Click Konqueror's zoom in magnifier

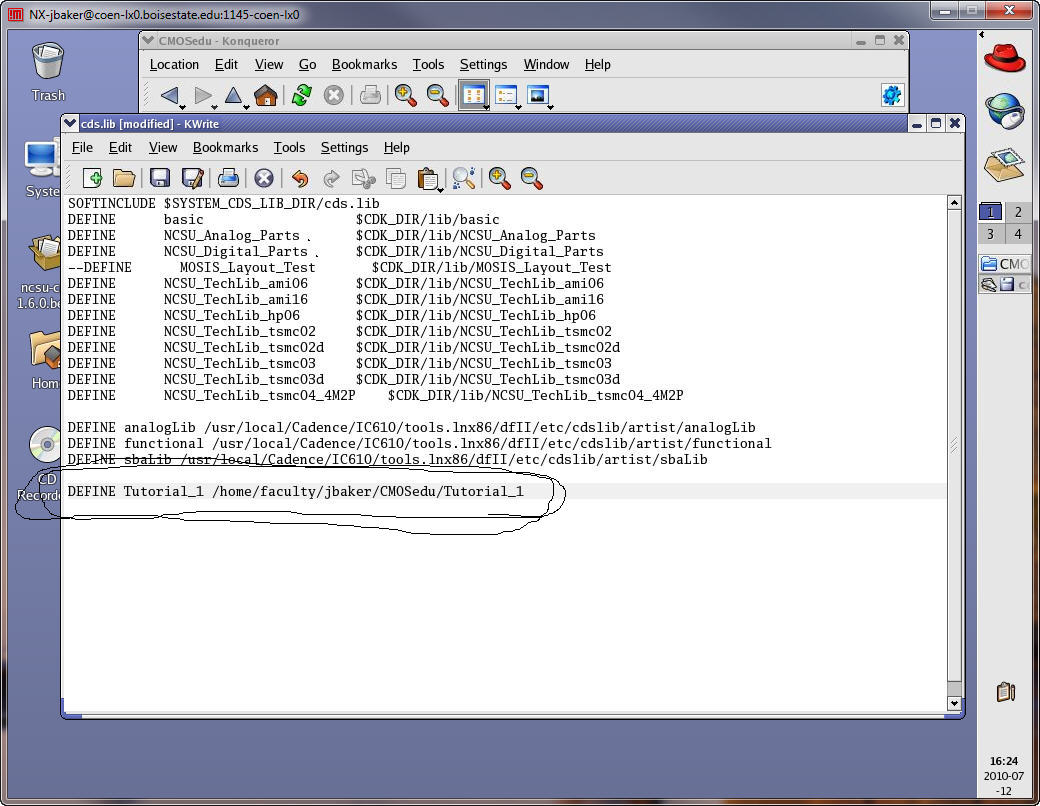click(x=405, y=96)
